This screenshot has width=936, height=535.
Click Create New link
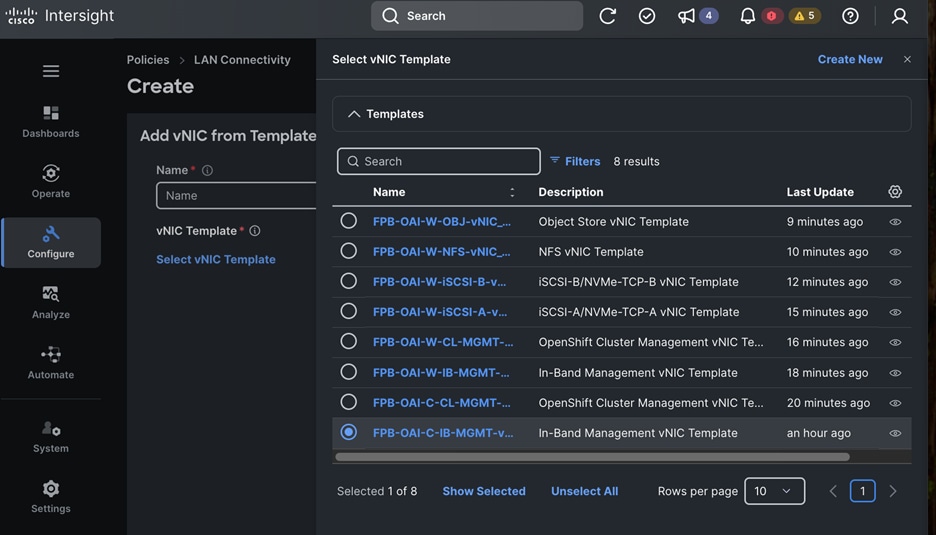pos(850,59)
